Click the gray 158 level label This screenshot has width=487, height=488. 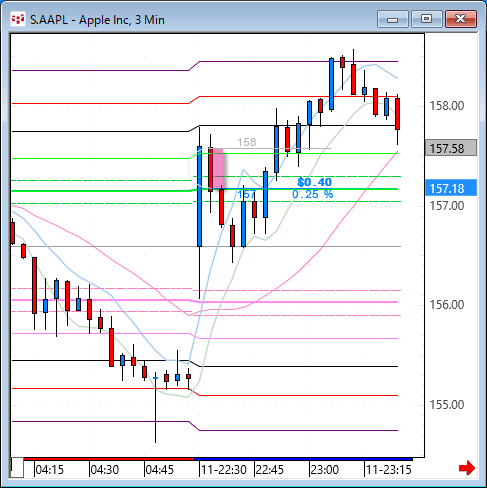tap(247, 142)
